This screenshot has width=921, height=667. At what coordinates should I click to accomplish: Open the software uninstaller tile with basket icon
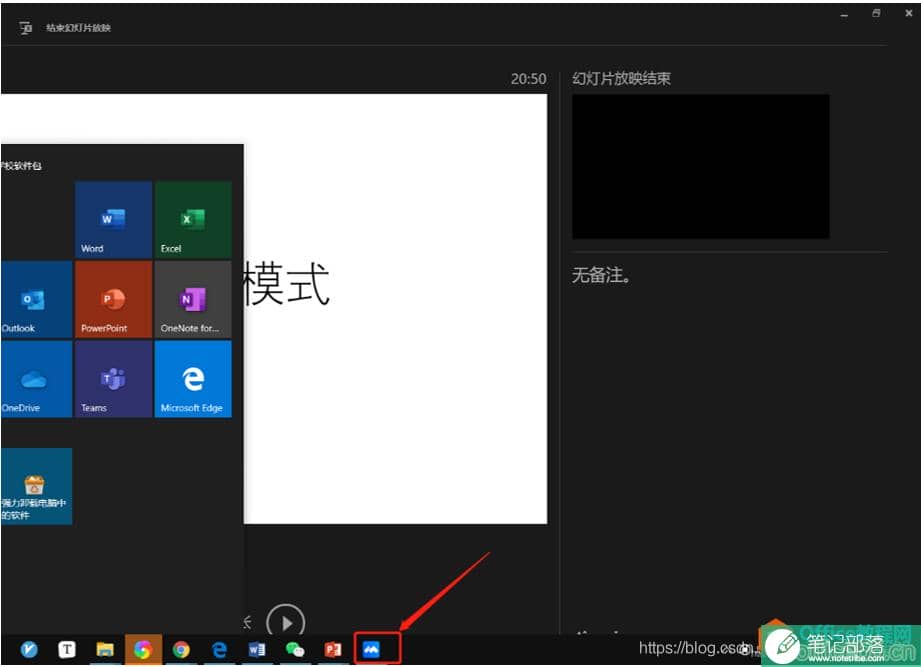(36, 486)
